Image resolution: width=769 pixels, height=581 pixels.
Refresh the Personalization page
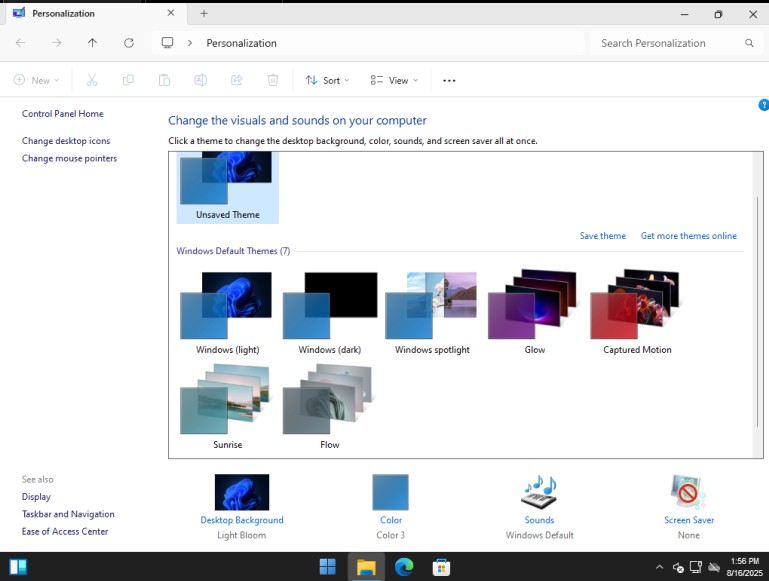[128, 43]
